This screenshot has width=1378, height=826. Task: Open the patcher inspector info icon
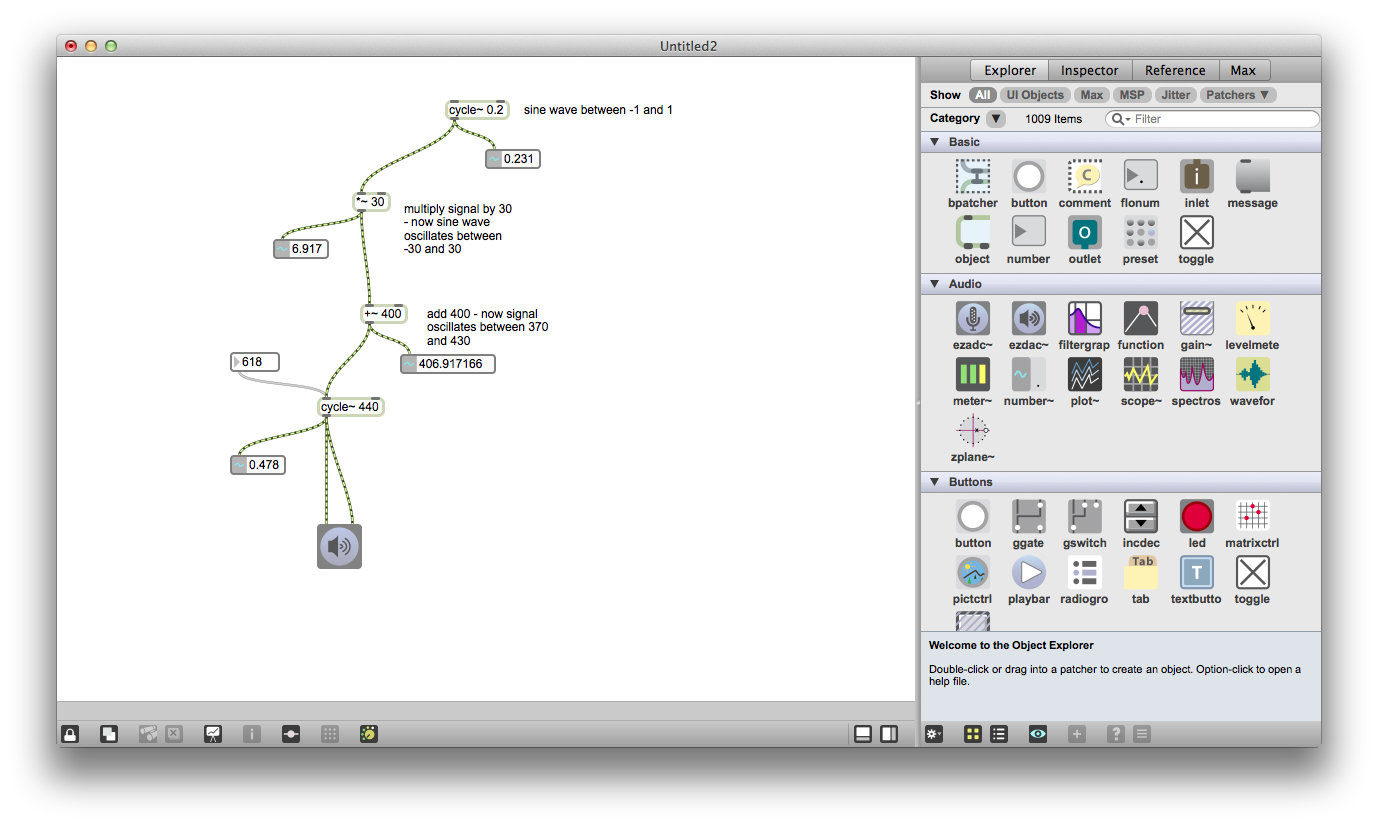(251, 734)
